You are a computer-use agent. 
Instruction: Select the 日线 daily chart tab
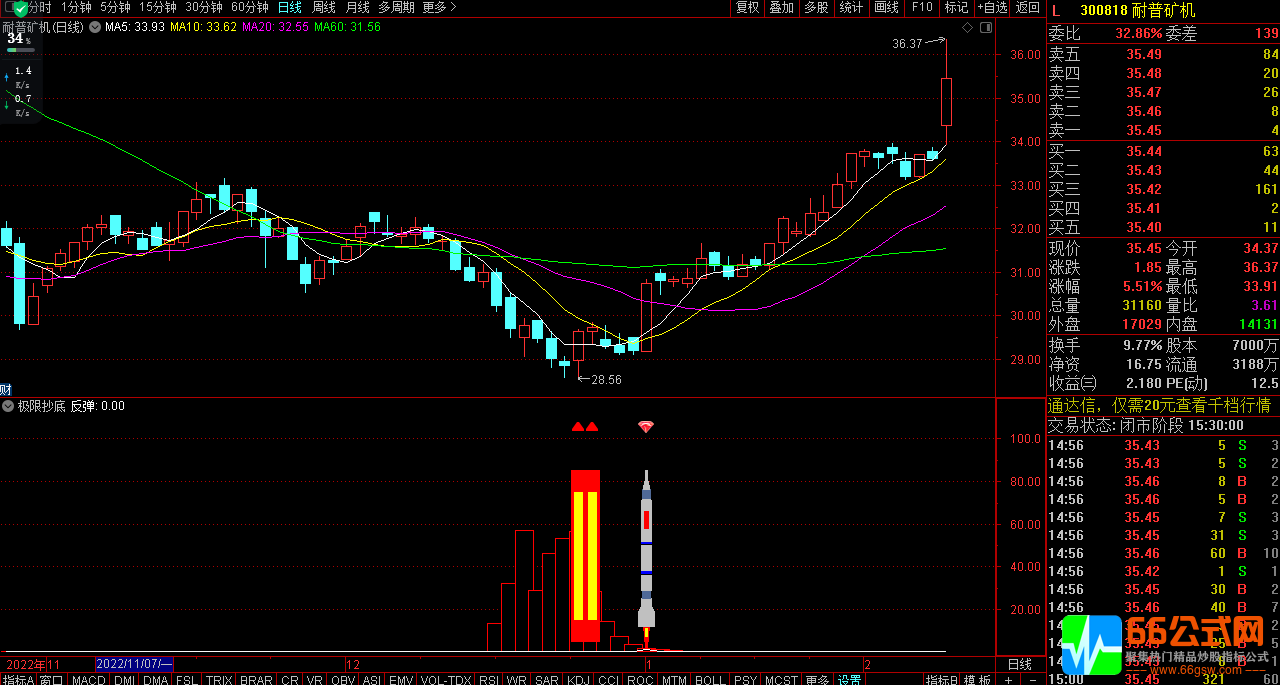(290, 7)
